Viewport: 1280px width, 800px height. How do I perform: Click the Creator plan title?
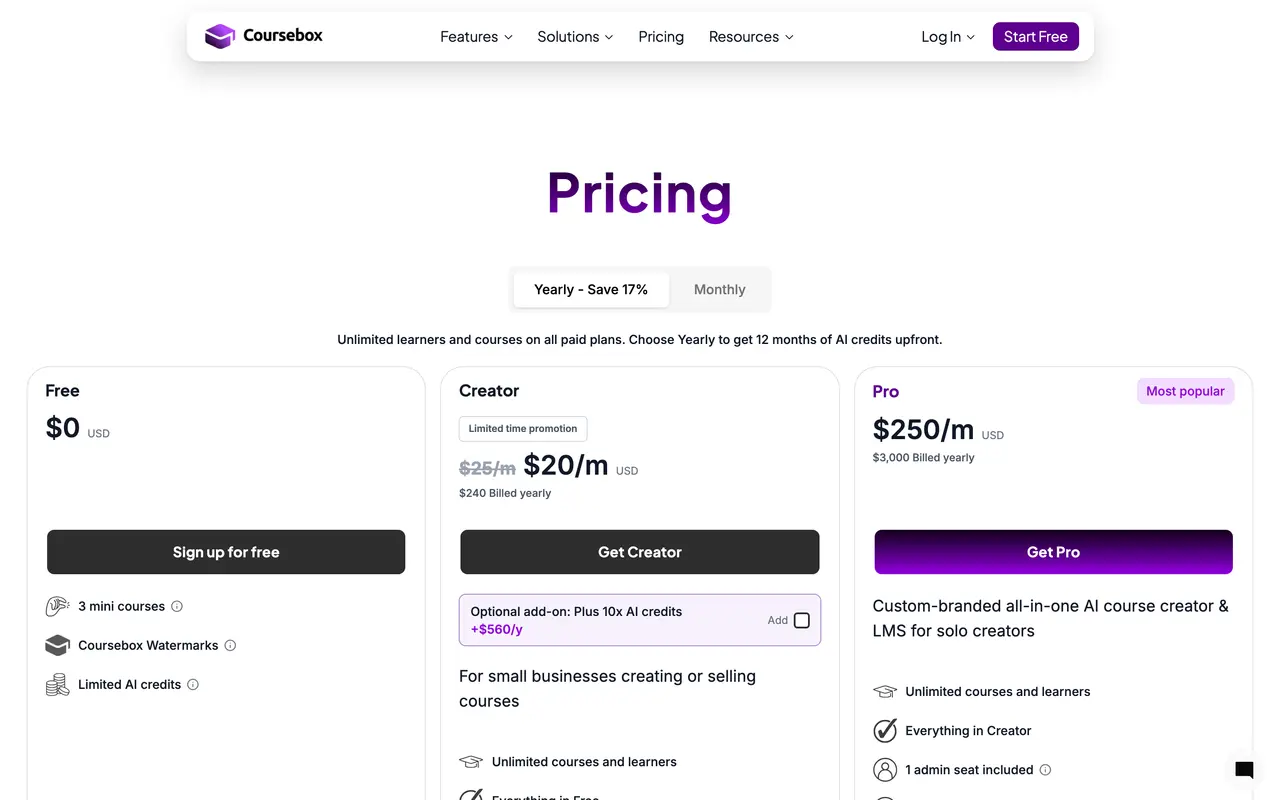[x=489, y=391]
